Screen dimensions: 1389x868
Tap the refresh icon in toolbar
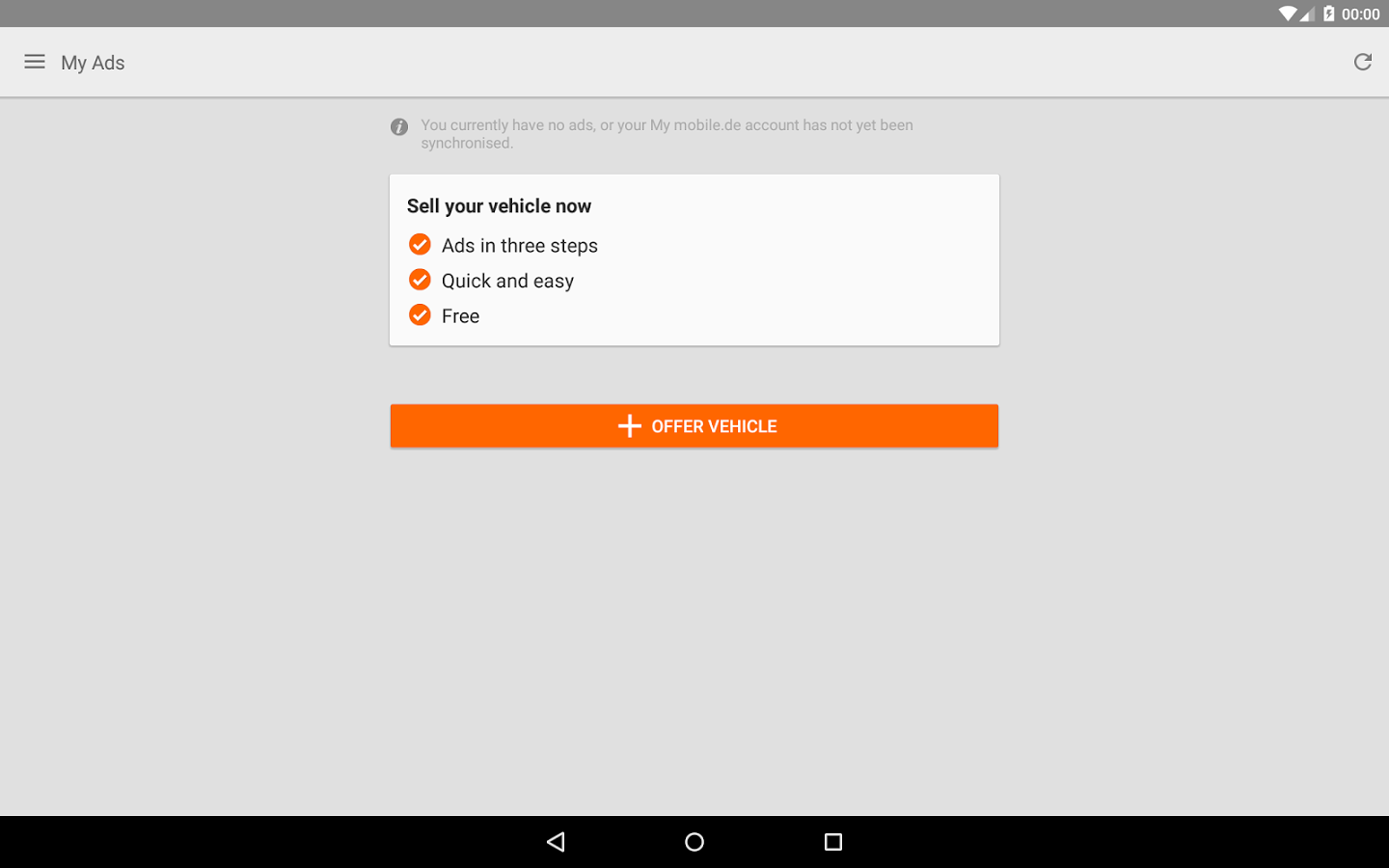(1362, 62)
